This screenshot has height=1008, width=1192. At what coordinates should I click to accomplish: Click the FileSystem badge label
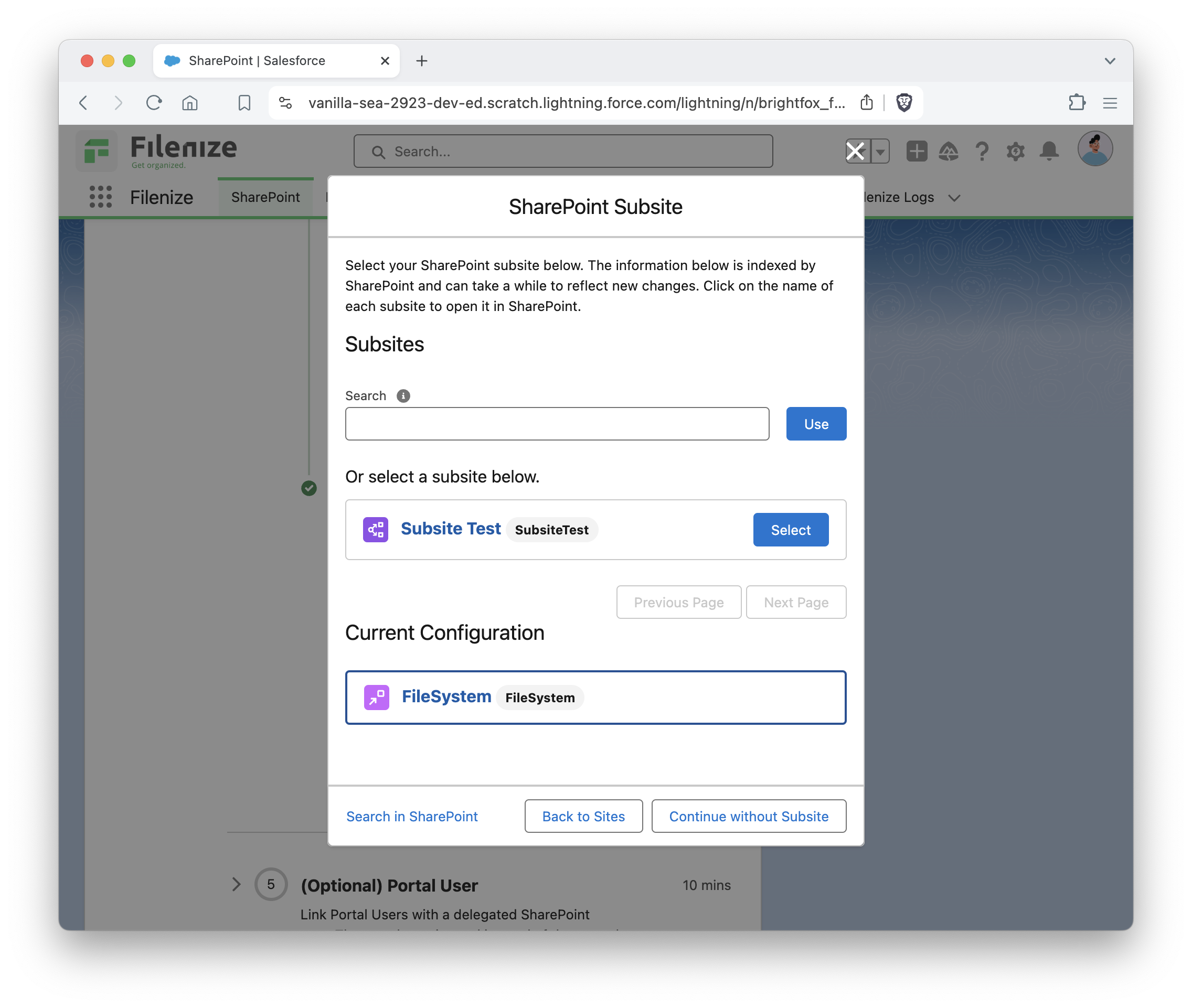pyautogui.click(x=540, y=698)
